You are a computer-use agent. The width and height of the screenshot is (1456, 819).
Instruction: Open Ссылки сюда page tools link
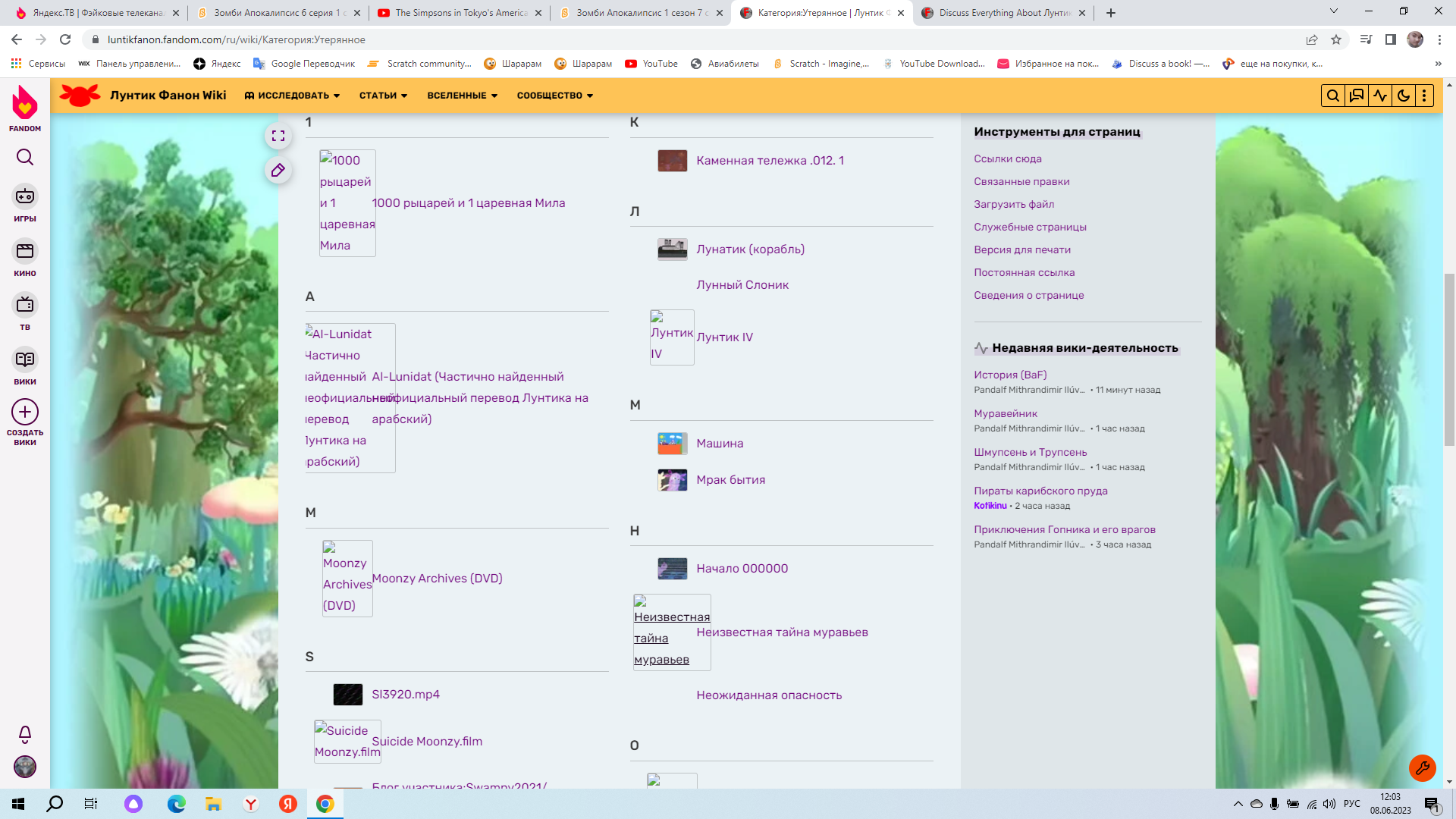(1008, 158)
